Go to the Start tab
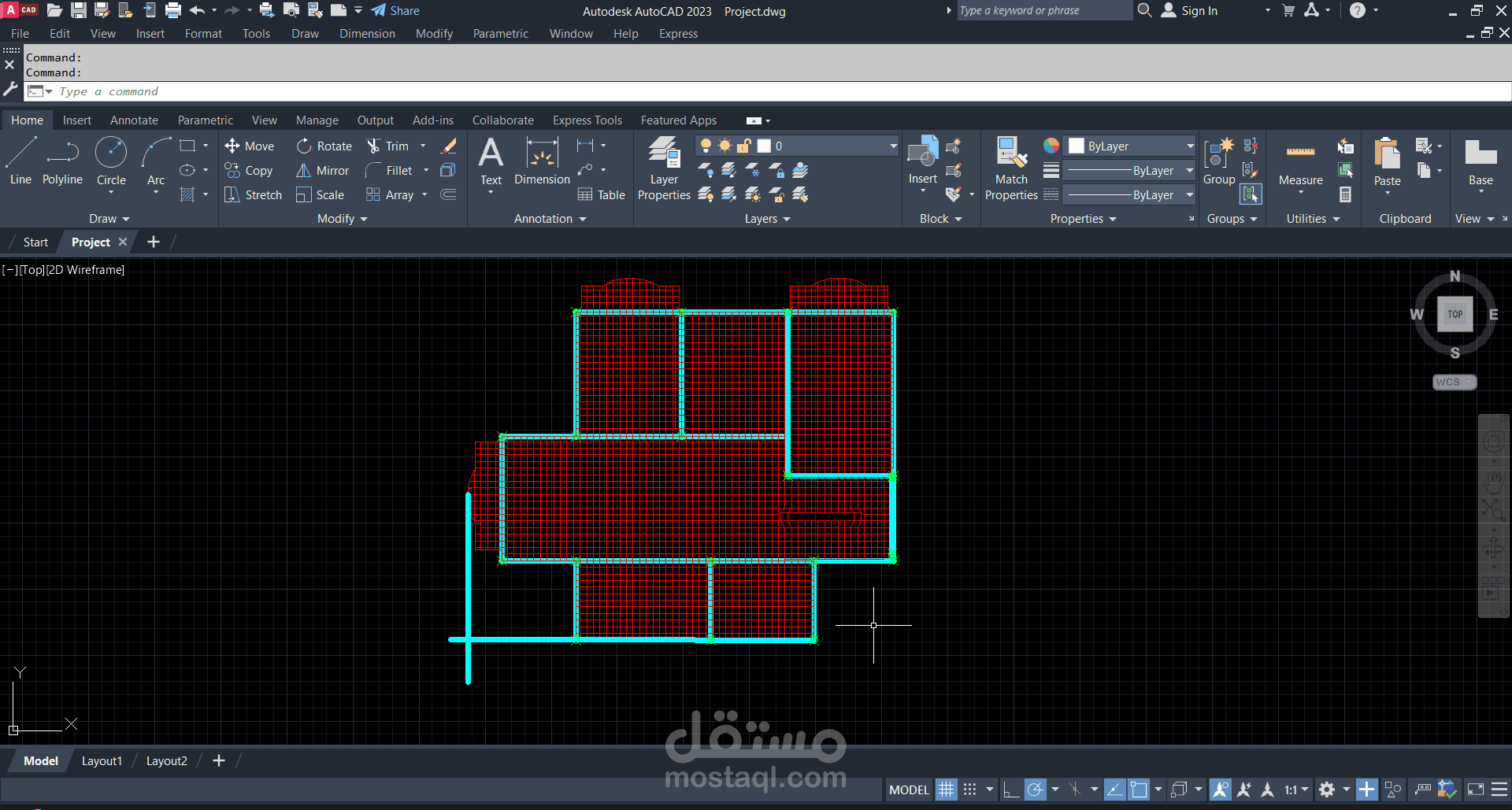 tap(35, 242)
